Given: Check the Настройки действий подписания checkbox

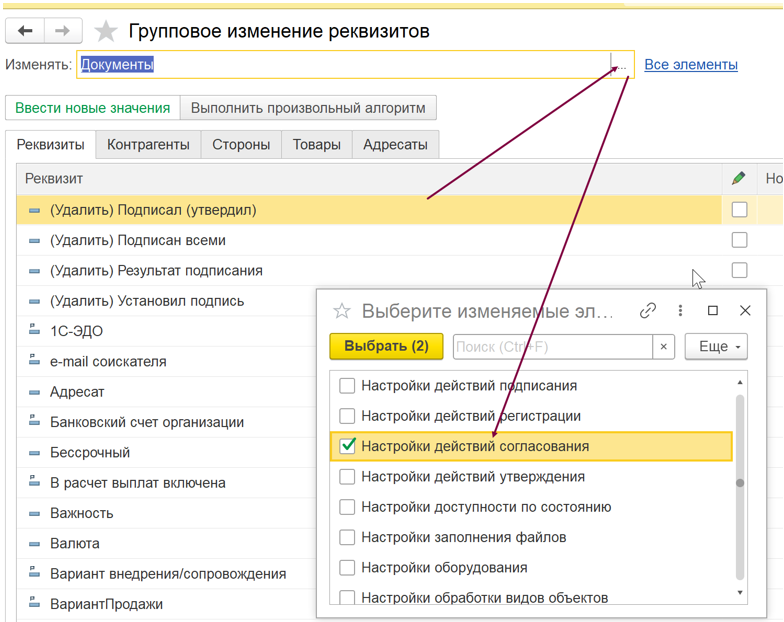Looking at the screenshot, I should coord(347,386).
